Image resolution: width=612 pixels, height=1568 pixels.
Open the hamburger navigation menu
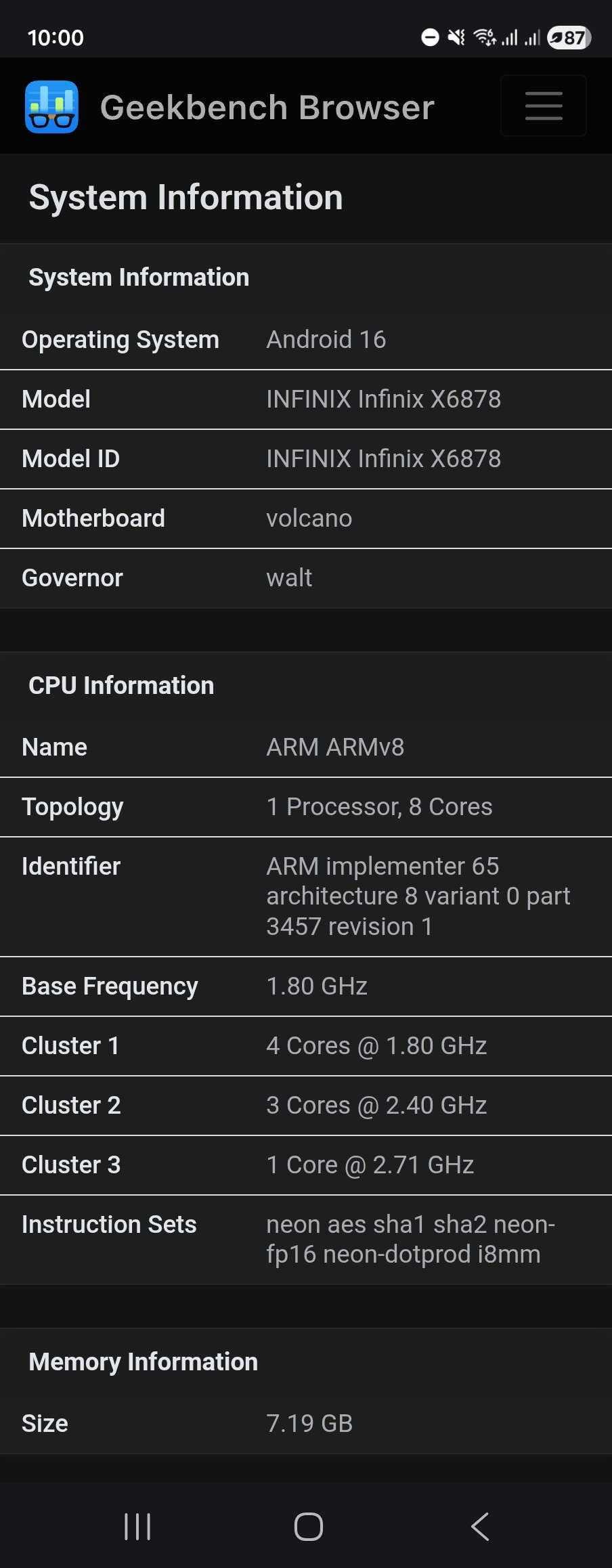(544, 106)
